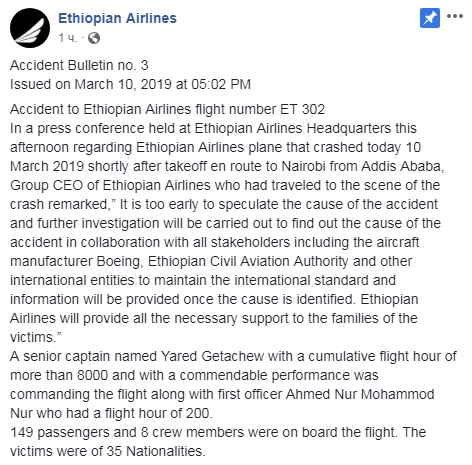Click 'Ethiopian Civil Aviation Authority' text

[x=248, y=262]
